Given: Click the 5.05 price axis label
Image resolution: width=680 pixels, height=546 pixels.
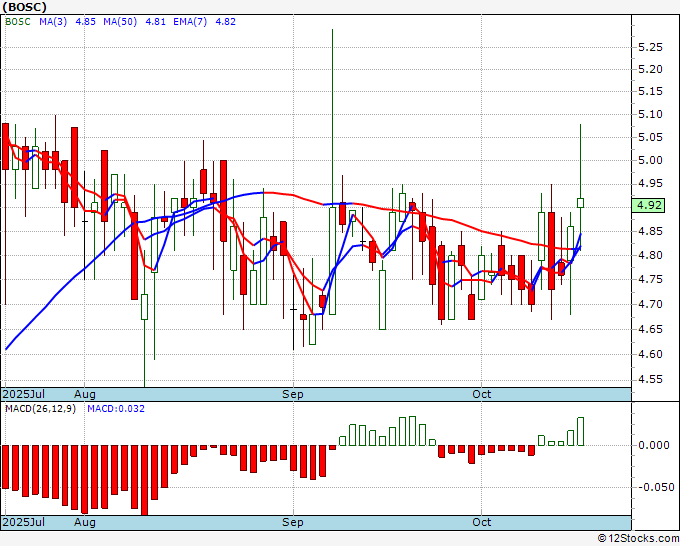Looking at the screenshot, I should [x=651, y=137].
